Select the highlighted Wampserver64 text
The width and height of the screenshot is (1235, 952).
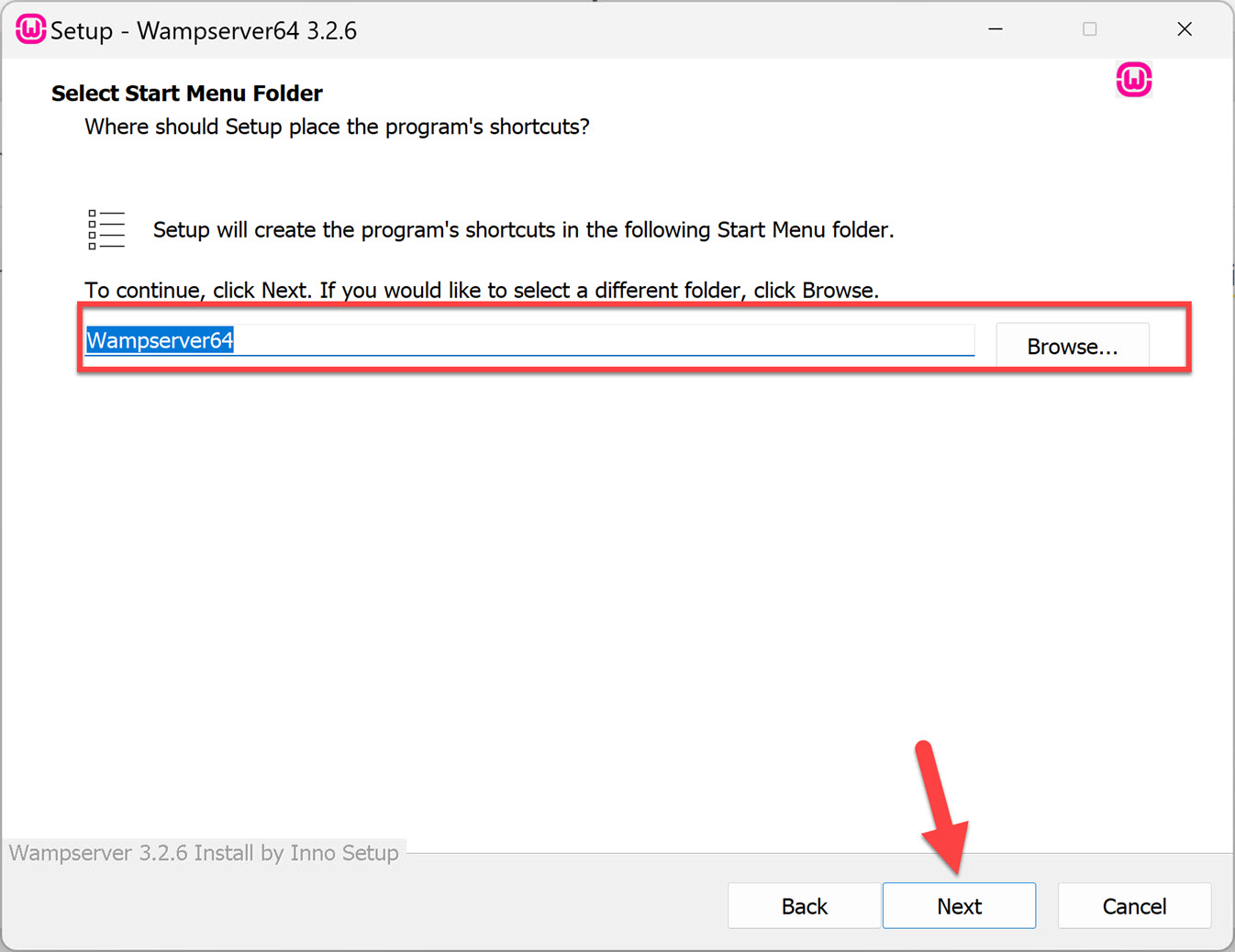(159, 339)
